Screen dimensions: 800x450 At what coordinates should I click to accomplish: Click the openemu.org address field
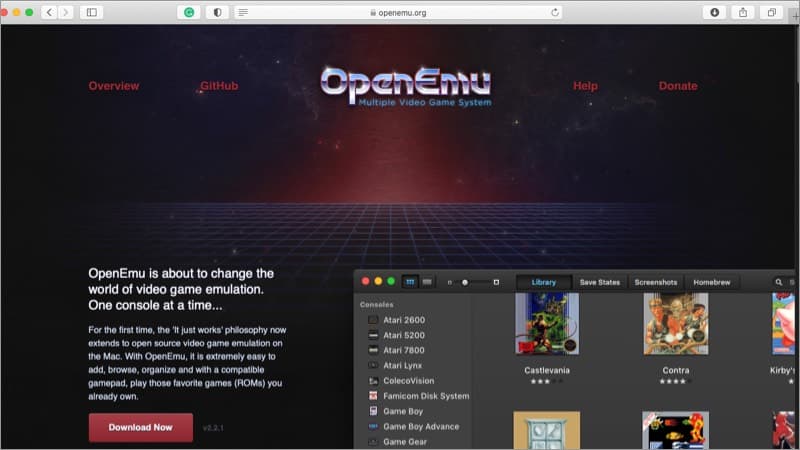click(x=398, y=12)
